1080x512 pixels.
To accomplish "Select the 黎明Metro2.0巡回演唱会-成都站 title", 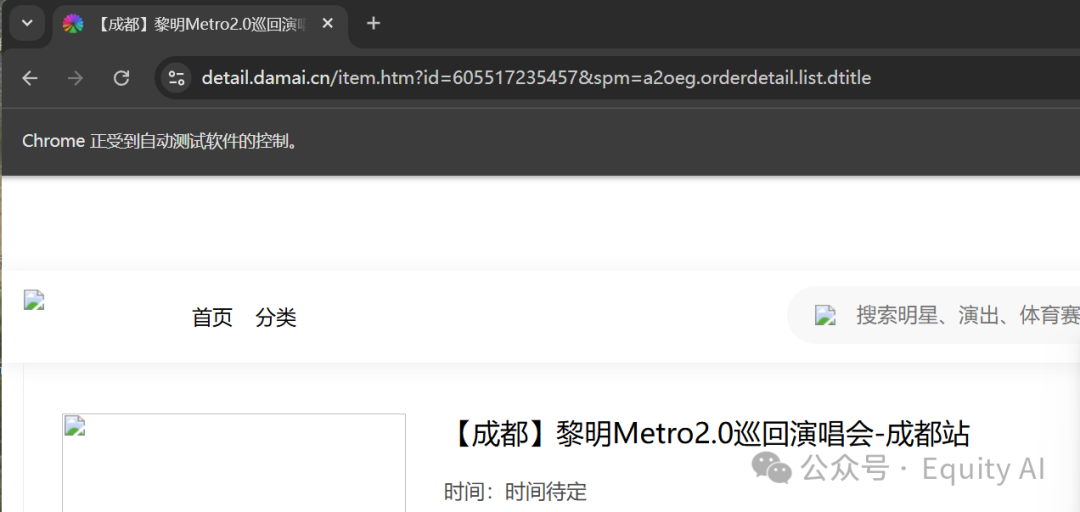I will (x=707, y=435).
